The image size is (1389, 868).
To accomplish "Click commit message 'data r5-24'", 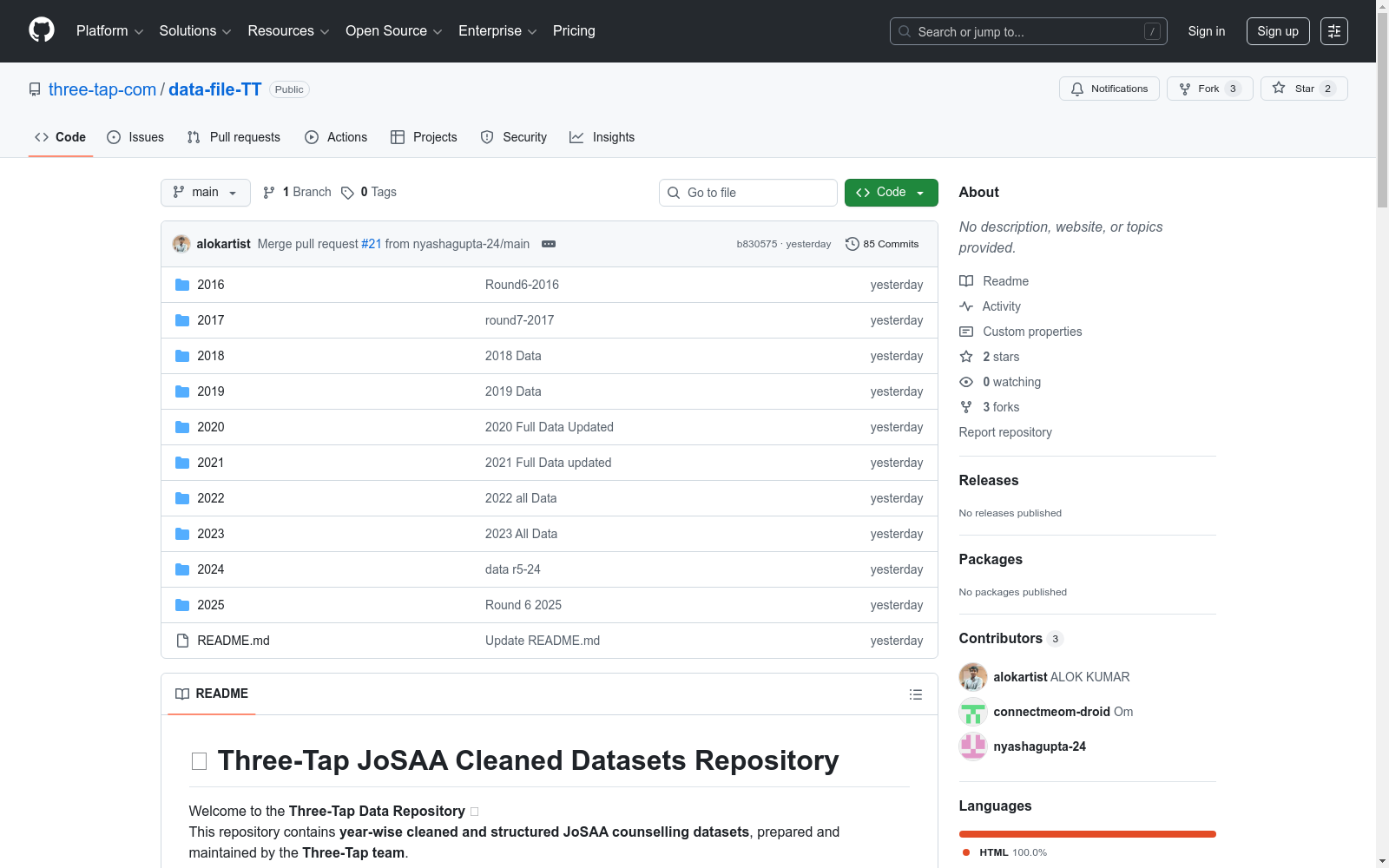I will pos(513,569).
